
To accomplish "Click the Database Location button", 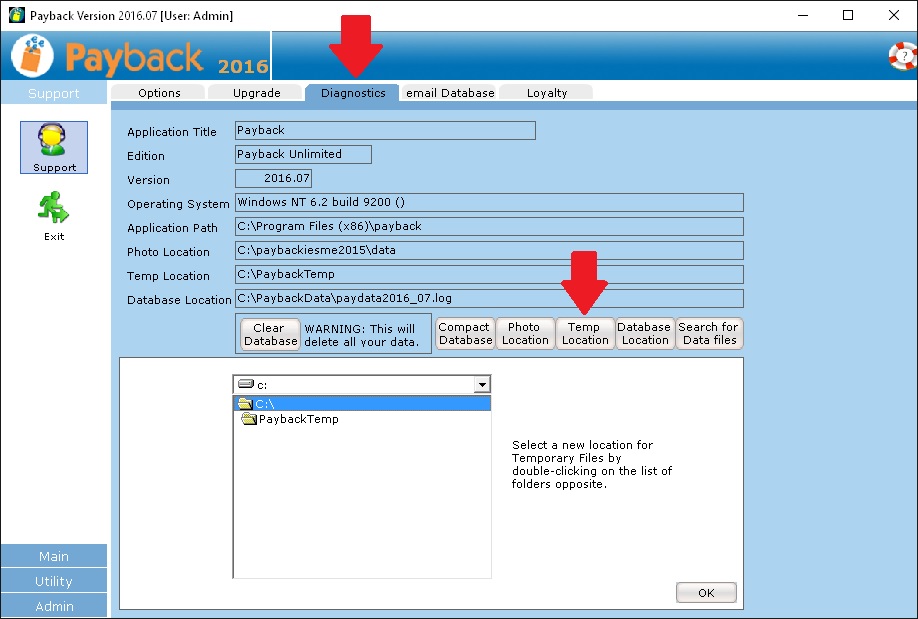I will [x=645, y=334].
